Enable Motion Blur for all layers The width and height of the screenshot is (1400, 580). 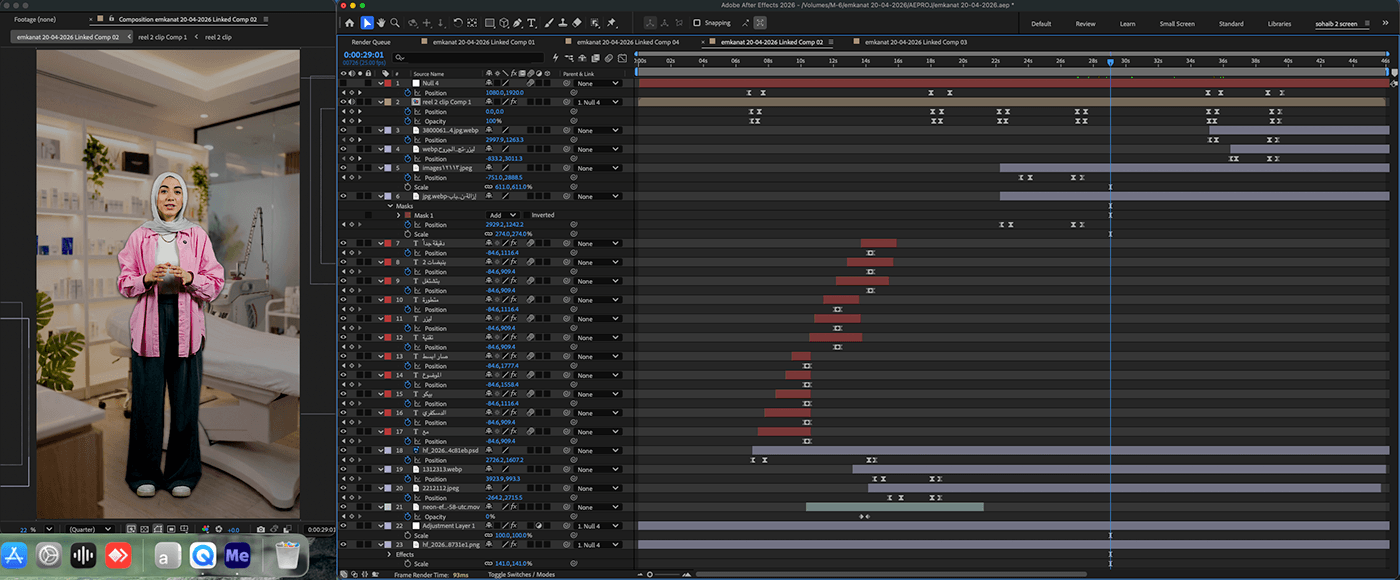tap(608, 58)
